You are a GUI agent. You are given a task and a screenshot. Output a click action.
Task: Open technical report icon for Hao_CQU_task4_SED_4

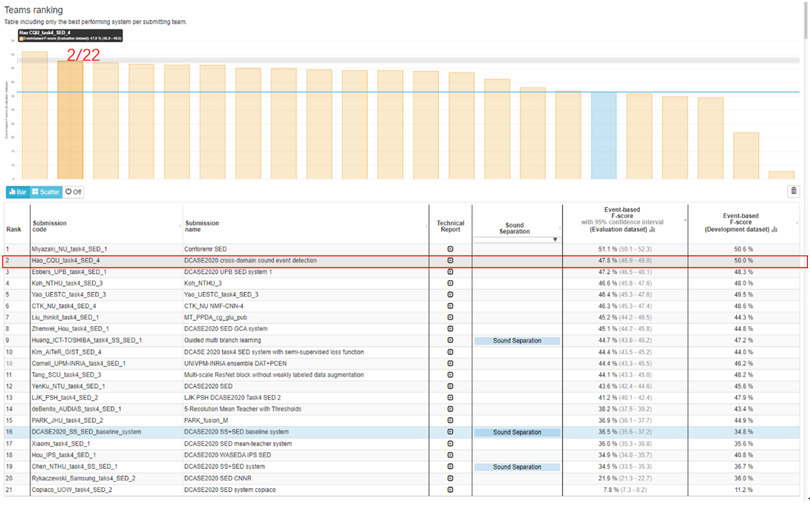coord(450,261)
